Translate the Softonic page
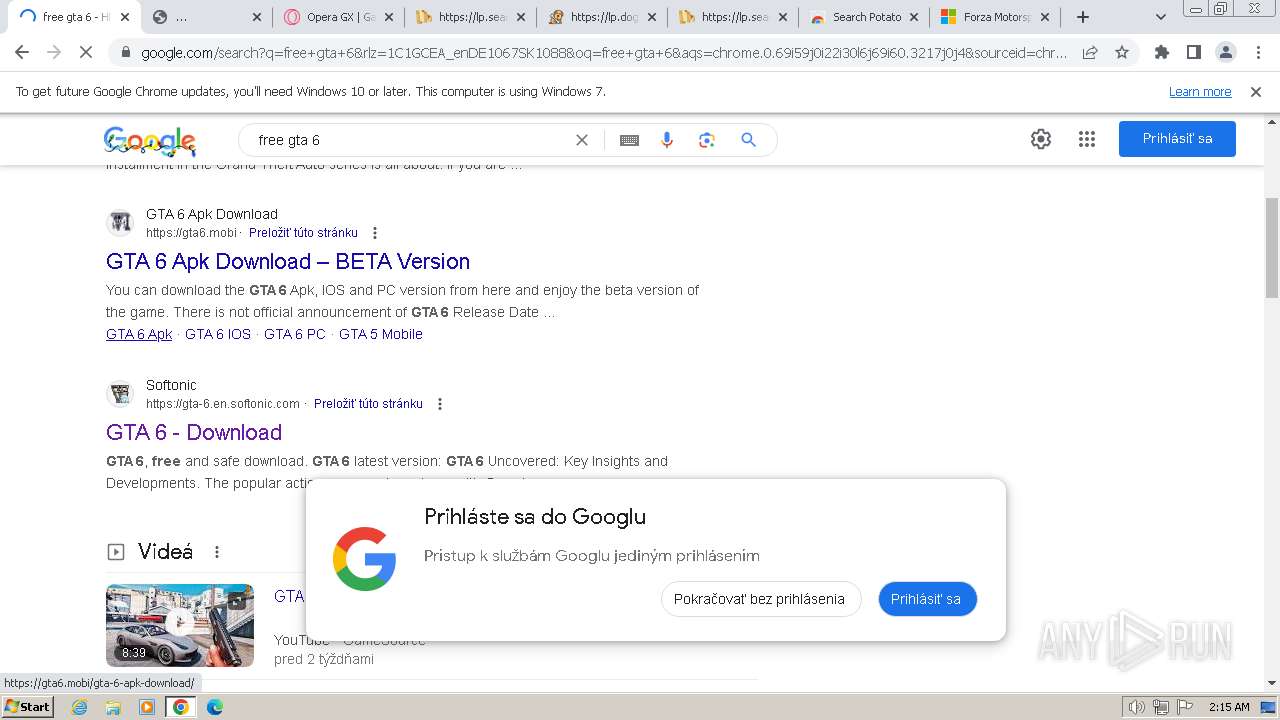 368,404
